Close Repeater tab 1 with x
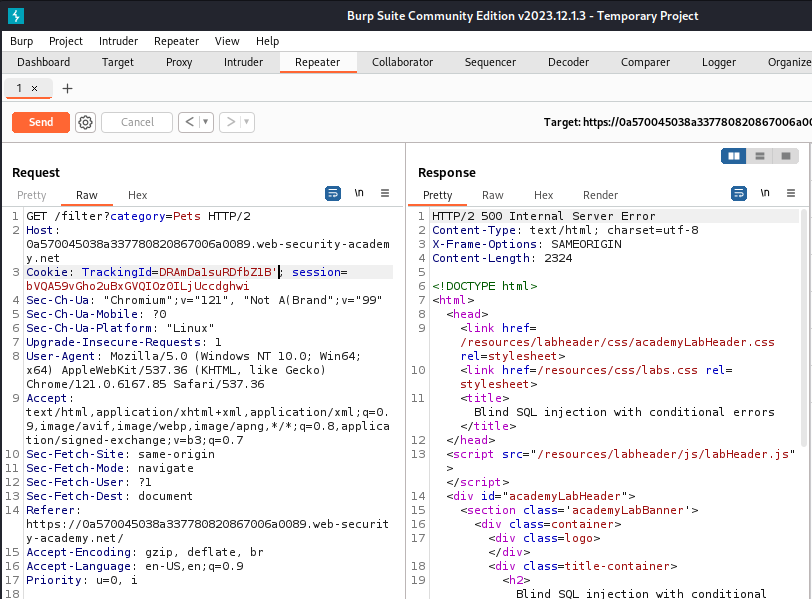 35,89
